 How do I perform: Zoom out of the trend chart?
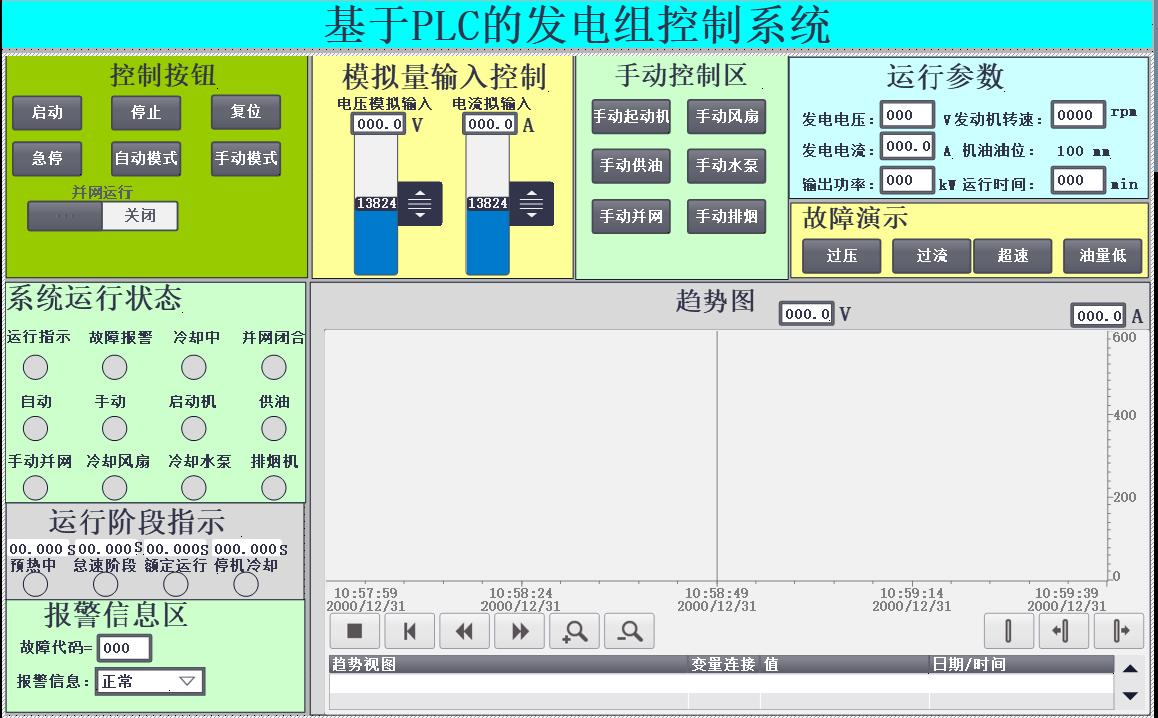[629, 631]
